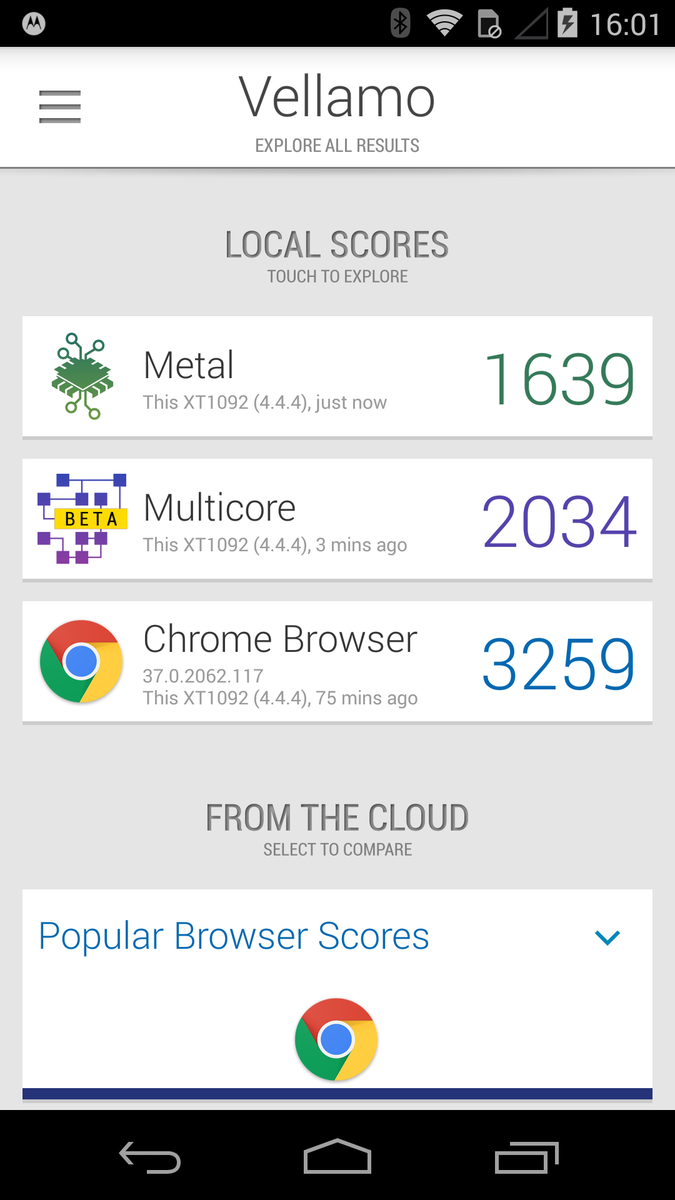This screenshot has width=675, height=1200.
Task: Open the Popular Browser Scores selector
Action: pyautogui.click(x=234, y=937)
